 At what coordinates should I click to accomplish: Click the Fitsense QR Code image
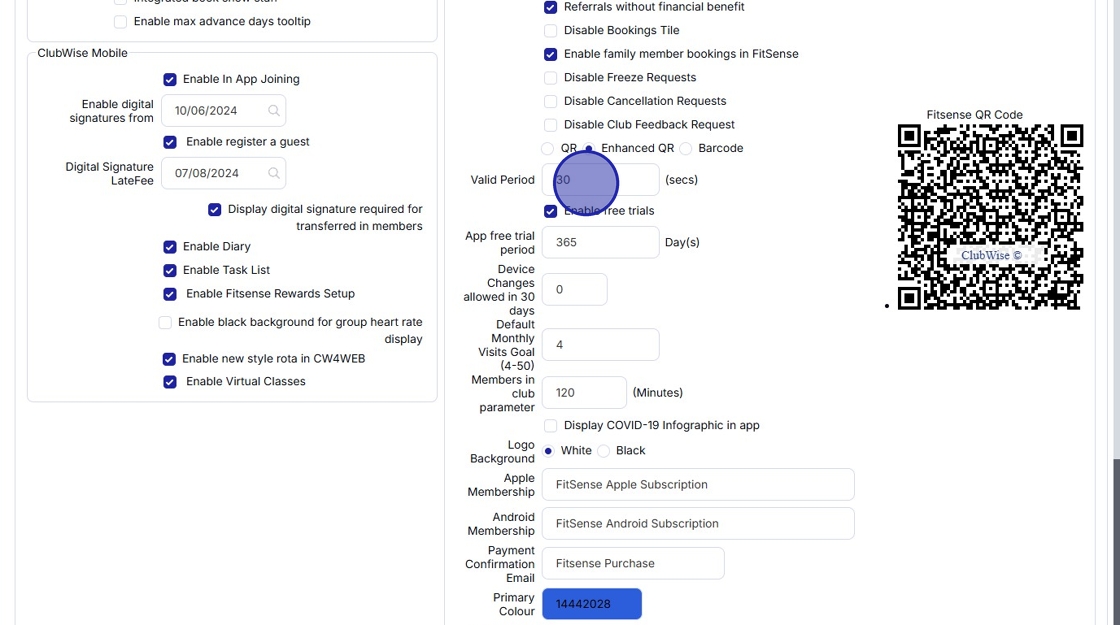pos(990,217)
